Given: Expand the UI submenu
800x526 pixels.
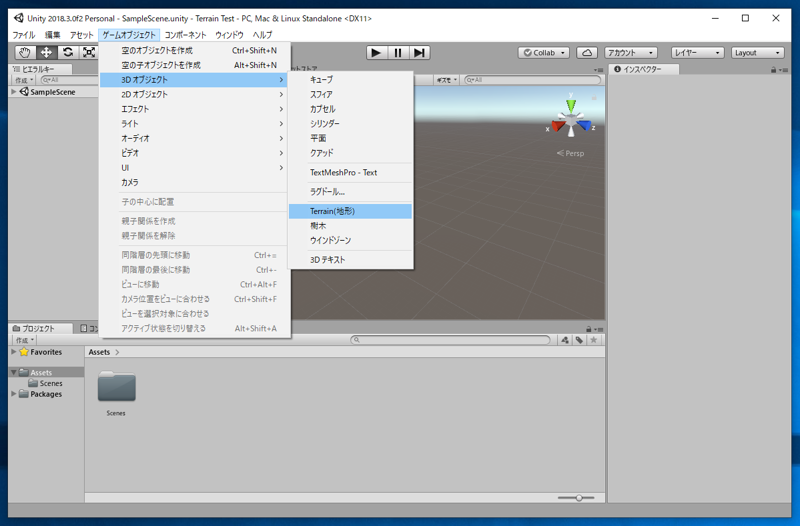Looking at the screenshot, I should click(195, 168).
